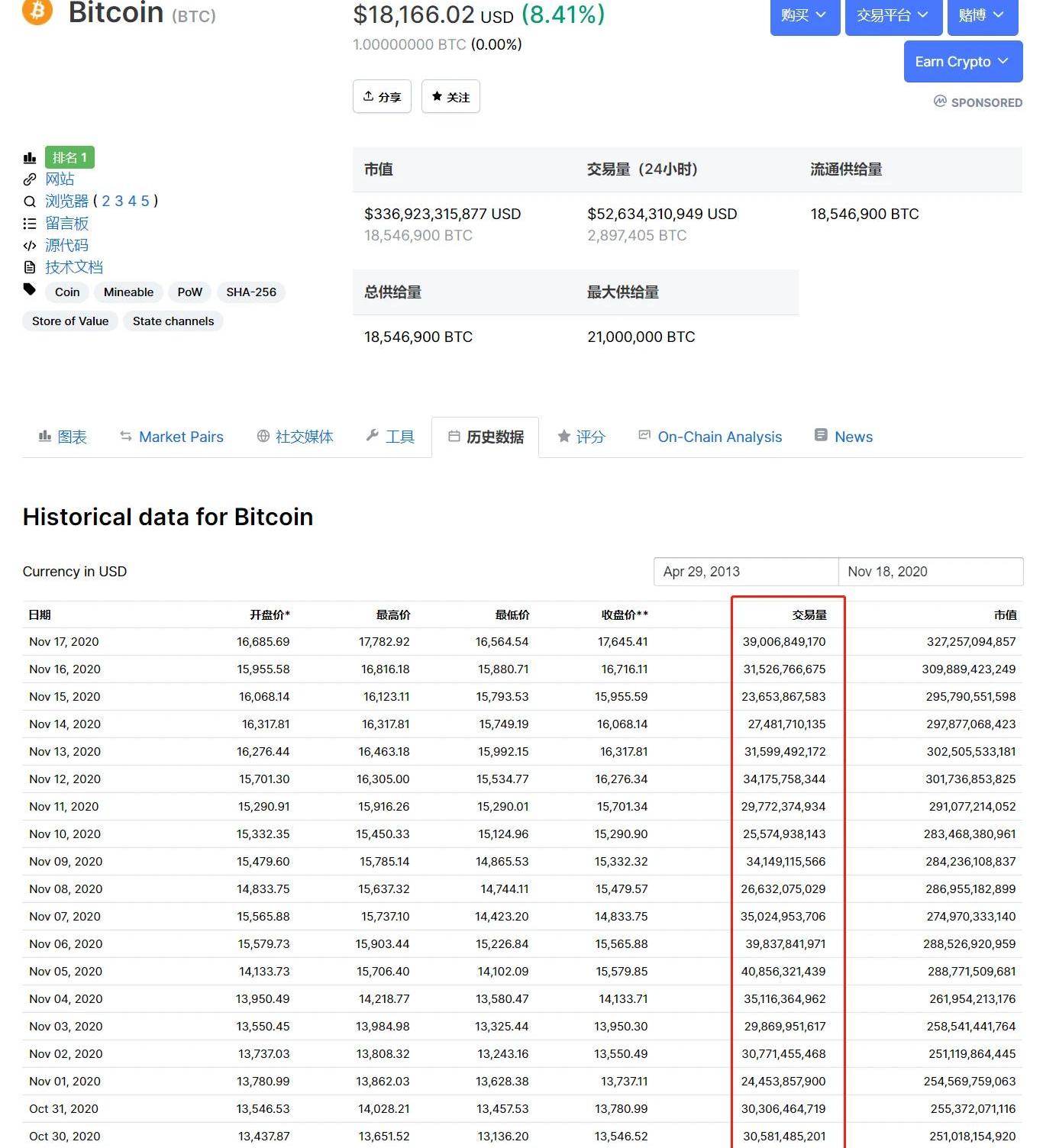The height and width of the screenshot is (1148, 1043).
Task: Expand the Earn Crypto dropdown
Action: [962, 62]
